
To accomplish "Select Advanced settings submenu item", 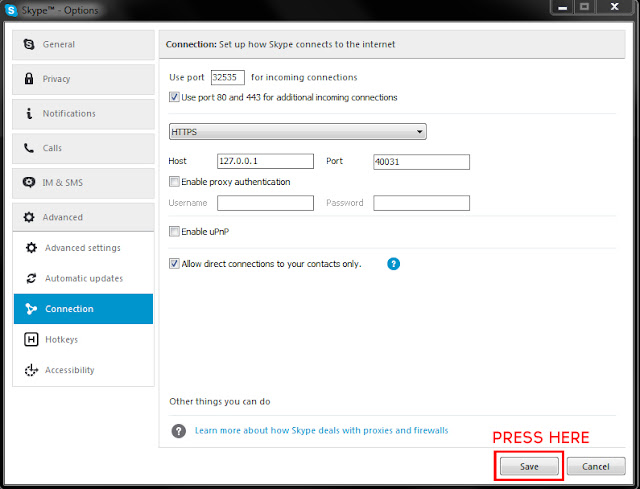I will (83, 248).
